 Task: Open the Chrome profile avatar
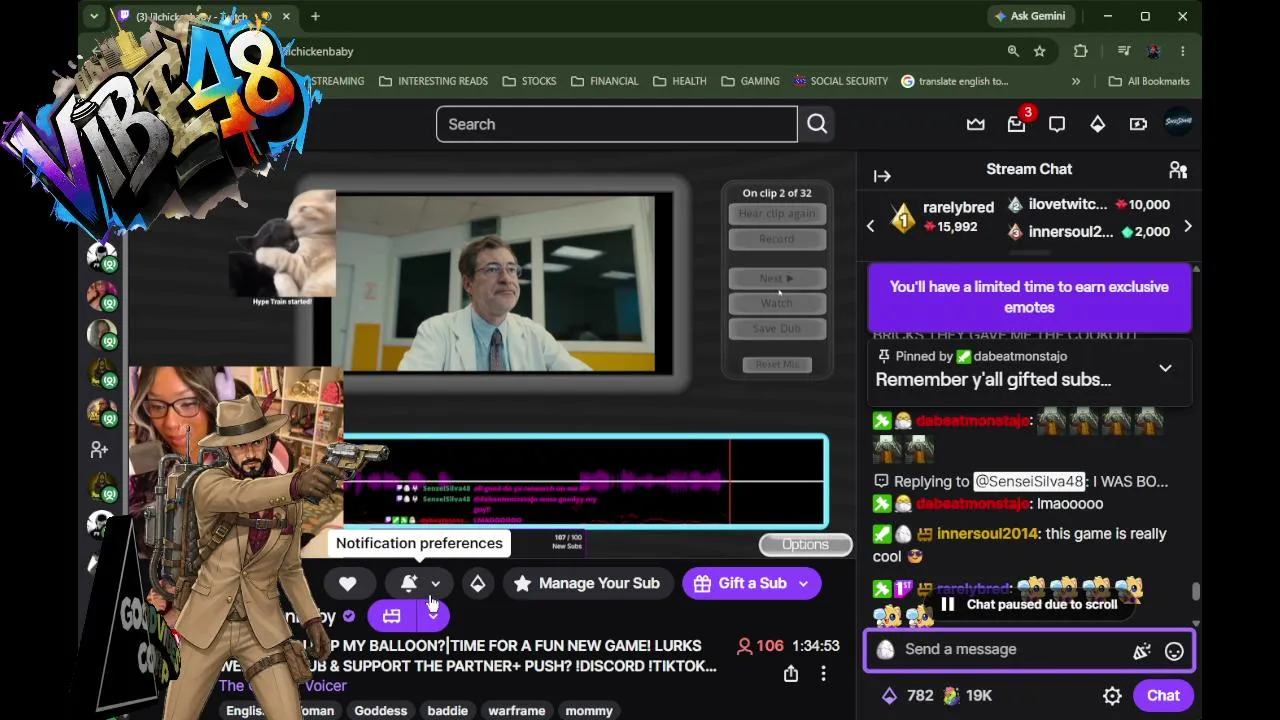1153,51
